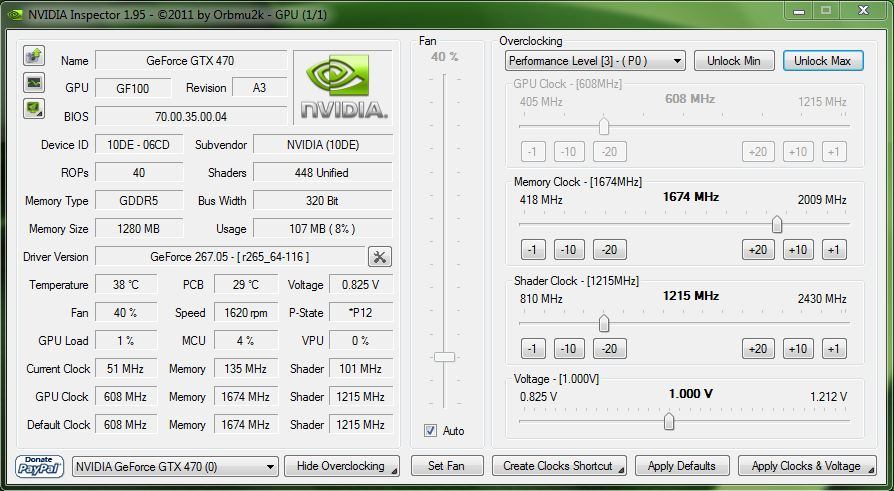This screenshot has height=491, width=894.
Task: Click the Usage value 107 MB ( 8% )
Action: [x=323, y=229]
